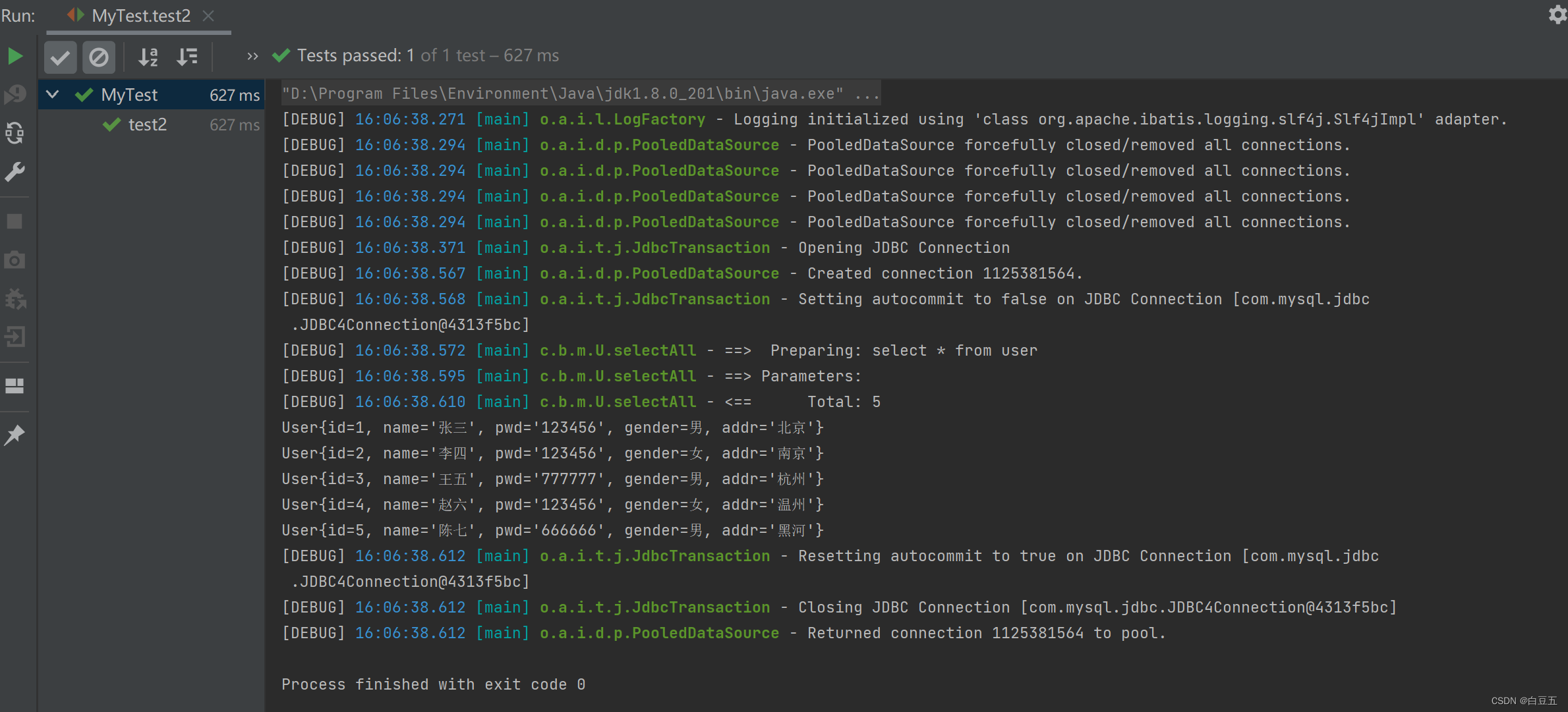Click the Restore Layout sidebar icon
Image resolution: width=1568 pixels, height=712 pixels.
15,386
